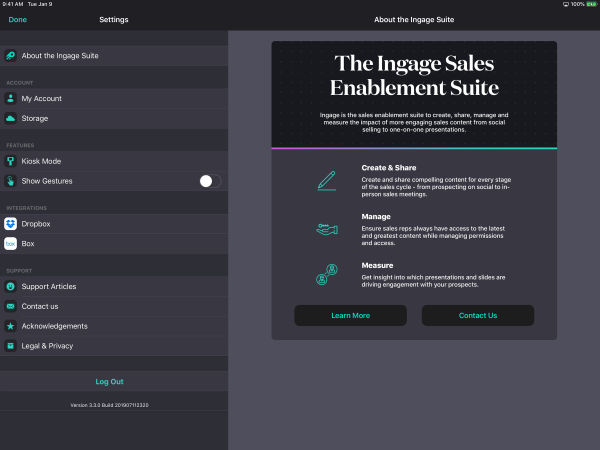Click the INTEGRATIONS section header
This screenshot has height=450, width=600.
coord(26,208)
